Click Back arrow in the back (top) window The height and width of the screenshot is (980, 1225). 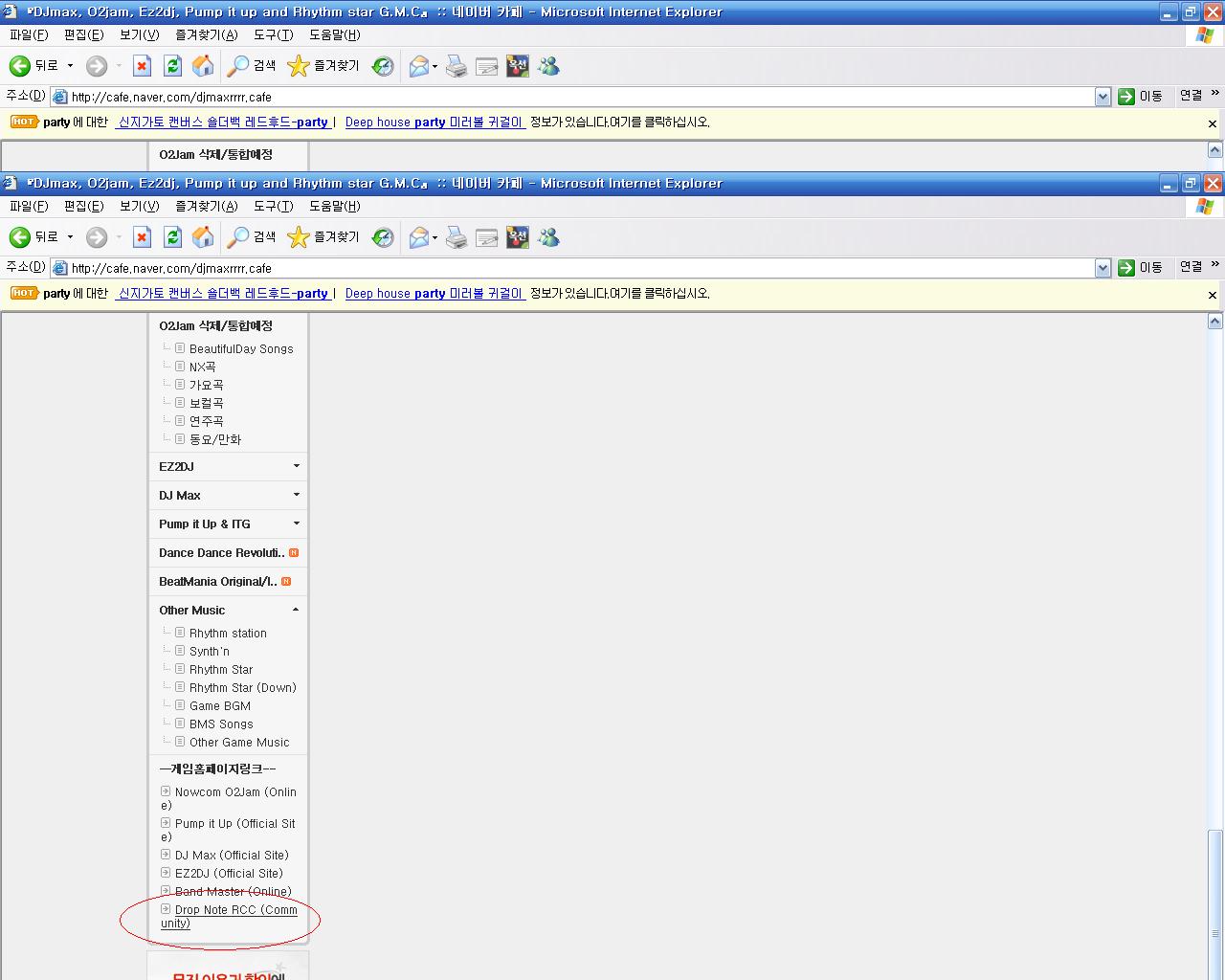[20, 66]
